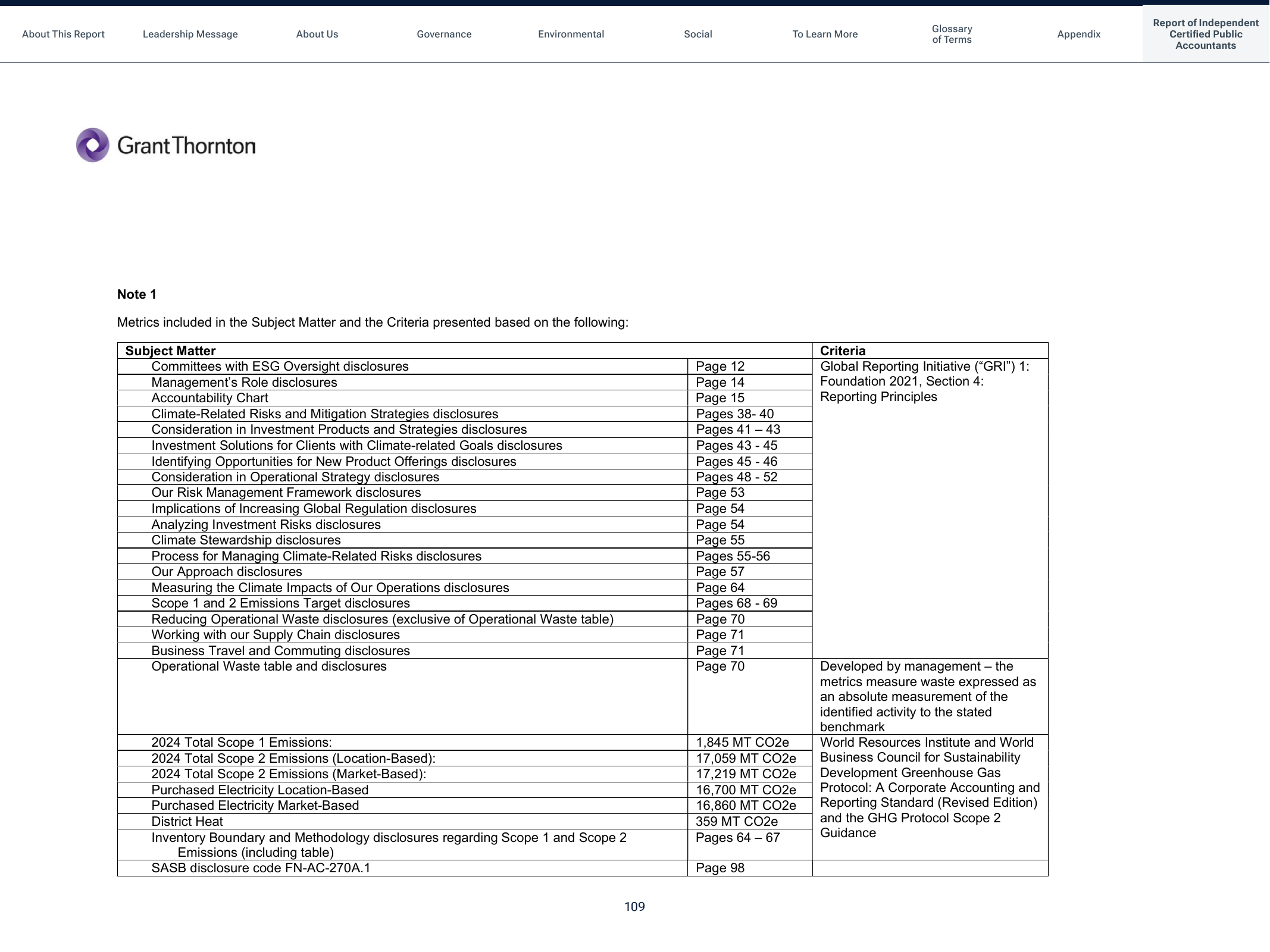1270x952 pixels.
Task: Select Report of Independent Certified Public Accountants tab
Action: (1206, 35)
